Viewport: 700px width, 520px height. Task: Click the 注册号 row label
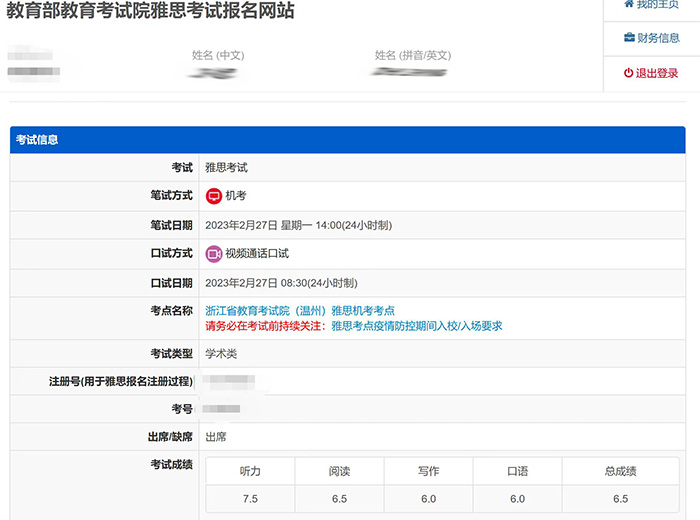(121, 381)
